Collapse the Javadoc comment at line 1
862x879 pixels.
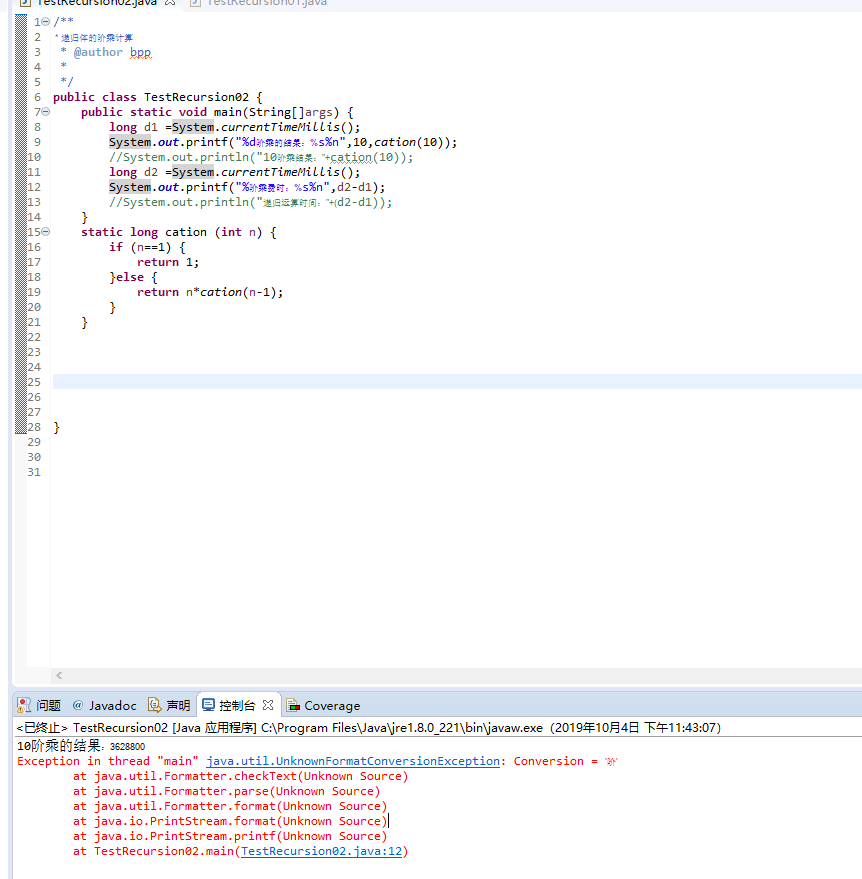(46, 22)
